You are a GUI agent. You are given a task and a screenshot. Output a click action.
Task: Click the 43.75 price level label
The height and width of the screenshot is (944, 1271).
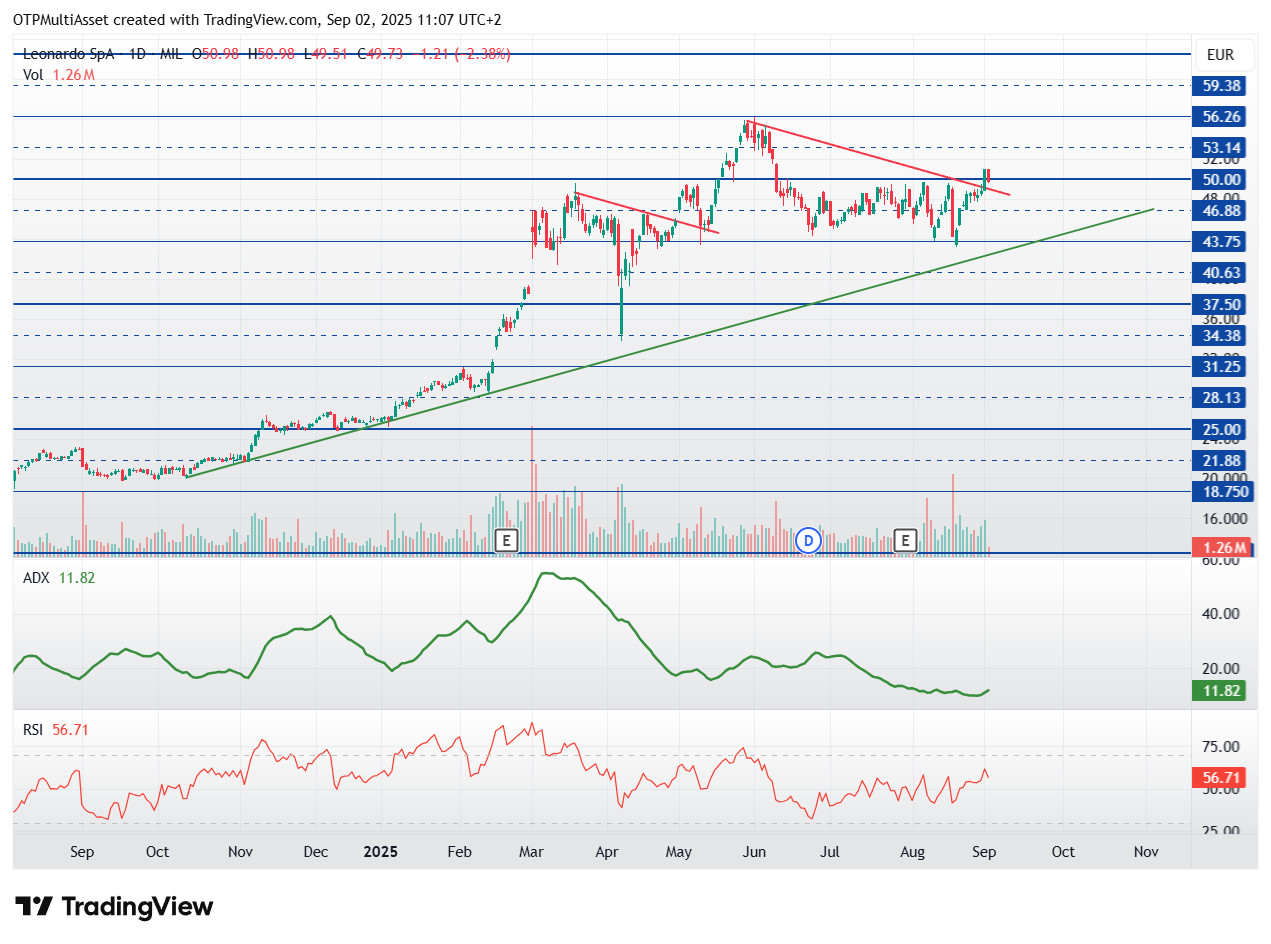pos(1221,242)
